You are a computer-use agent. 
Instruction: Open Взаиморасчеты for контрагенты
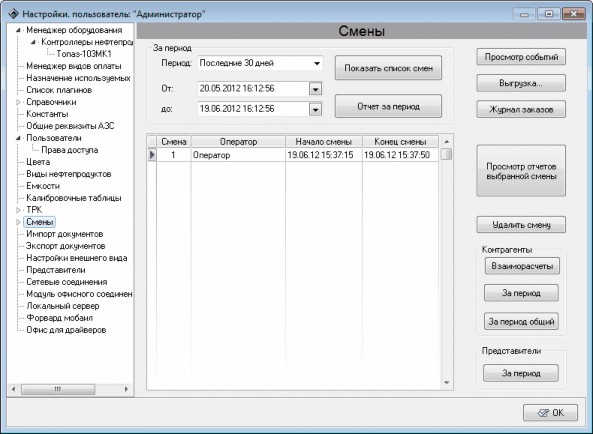[522, 266]
